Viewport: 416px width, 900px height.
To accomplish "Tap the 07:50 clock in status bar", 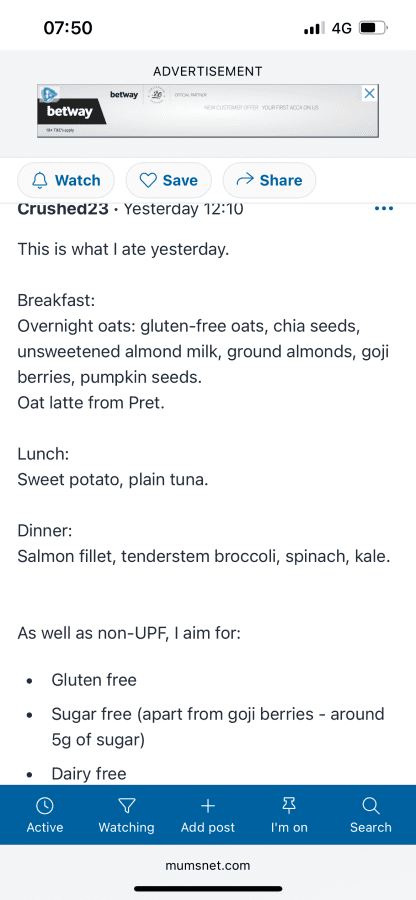I will click(68, 28).
